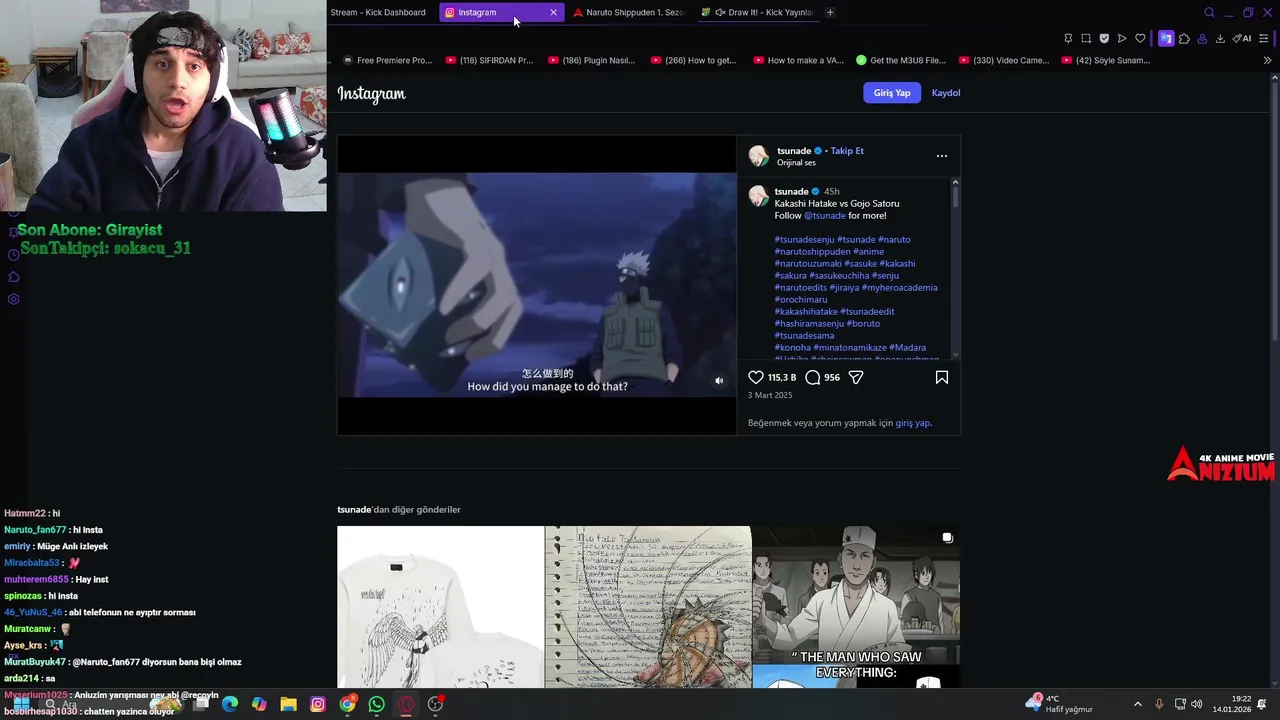Open the notification bell in taskbar
1280x720 pixels.
tap(1262, 704)
